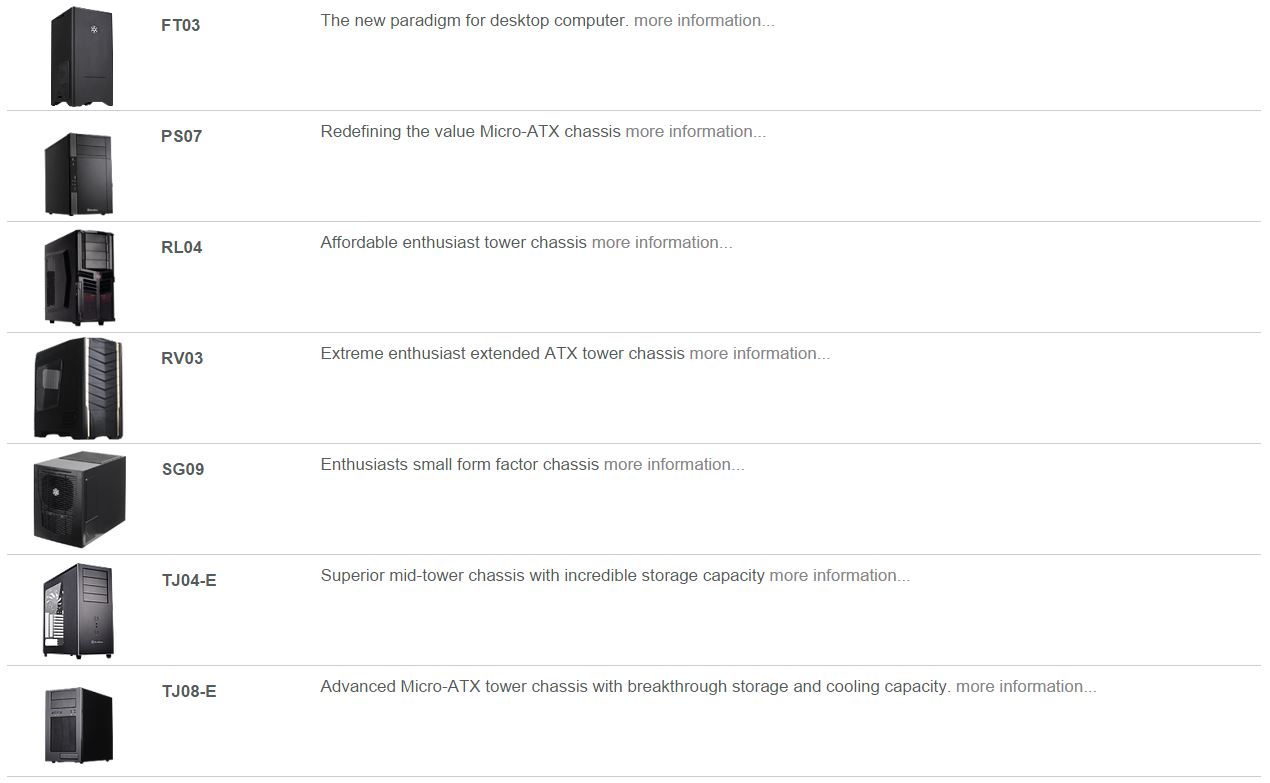This screenshot has height=783, width=1270.
Task: Click more information after Micro-ATX value chassis
Action: [695, 132]
